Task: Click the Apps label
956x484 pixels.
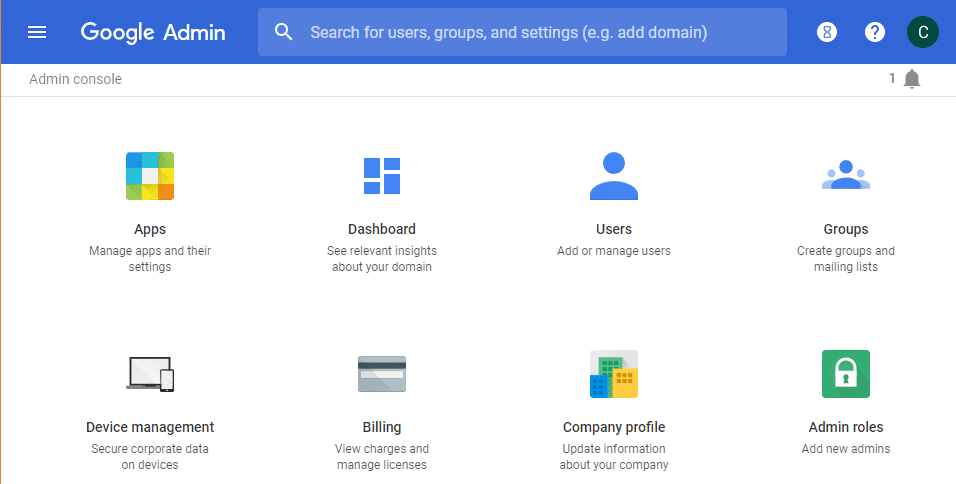Action: point(150,229)
